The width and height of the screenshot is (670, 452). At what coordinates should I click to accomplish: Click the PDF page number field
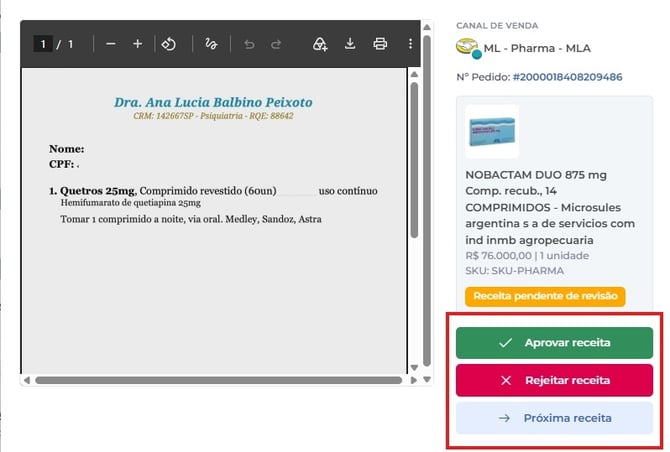tap(43, 44)
